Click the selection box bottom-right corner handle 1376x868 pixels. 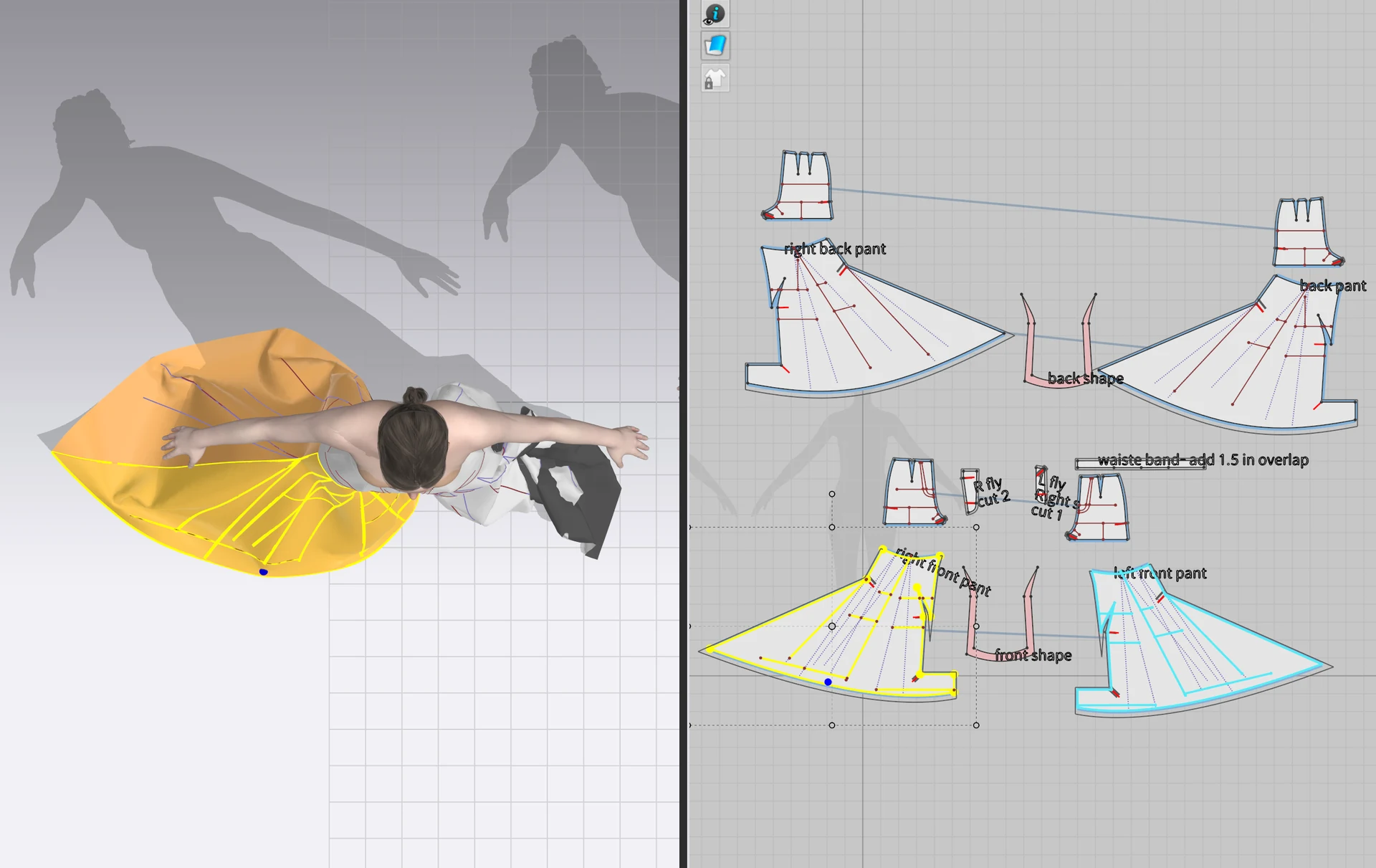976,725
